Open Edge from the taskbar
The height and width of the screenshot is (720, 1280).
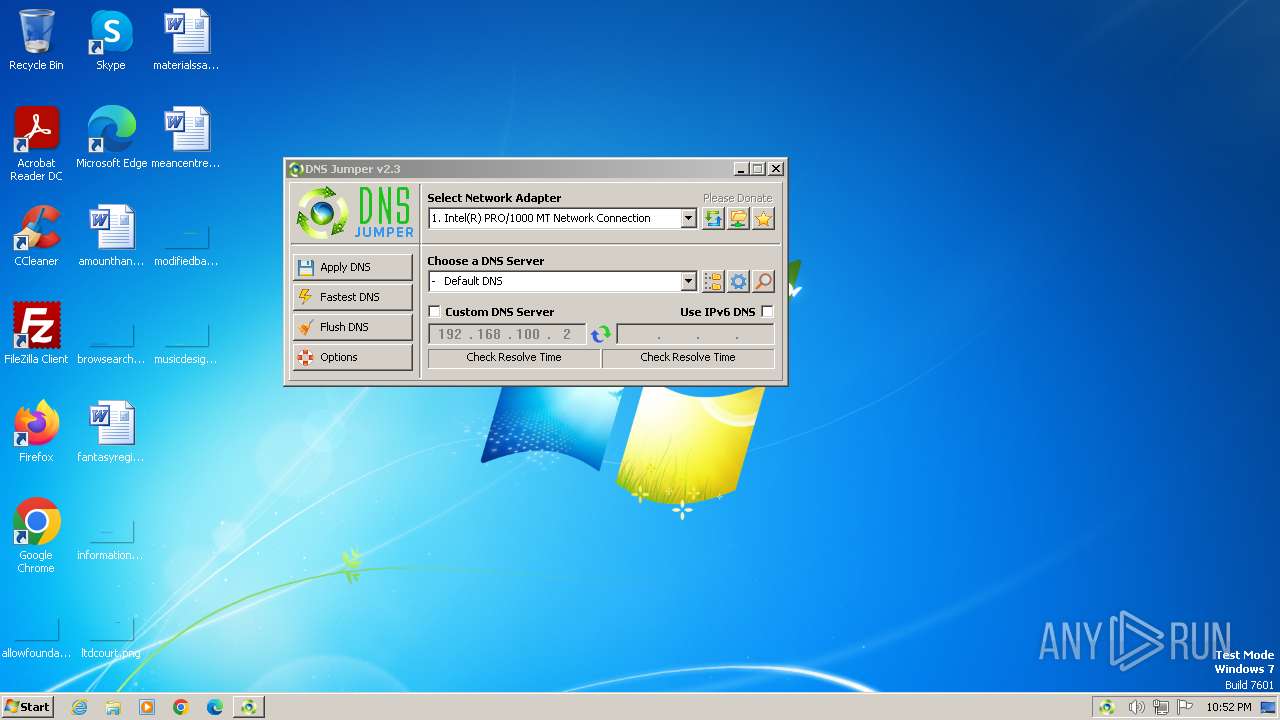click(x=215, y=707)
